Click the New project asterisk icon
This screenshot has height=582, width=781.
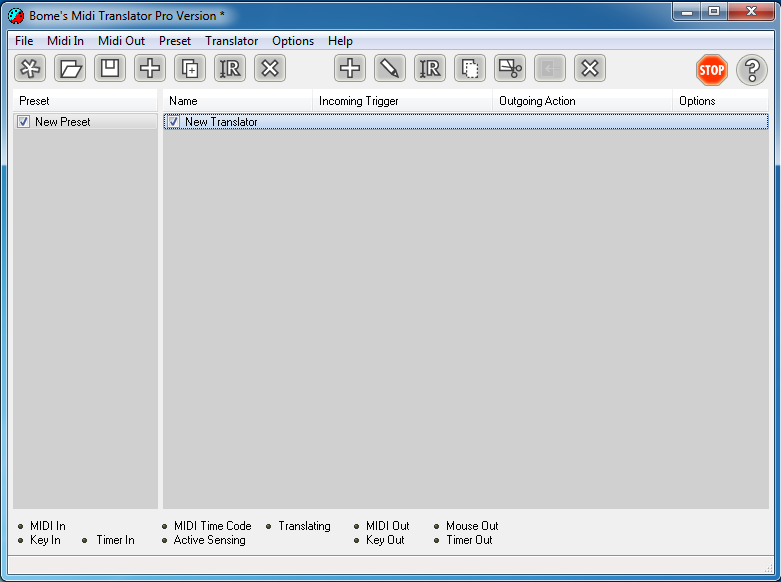[30, 68]
